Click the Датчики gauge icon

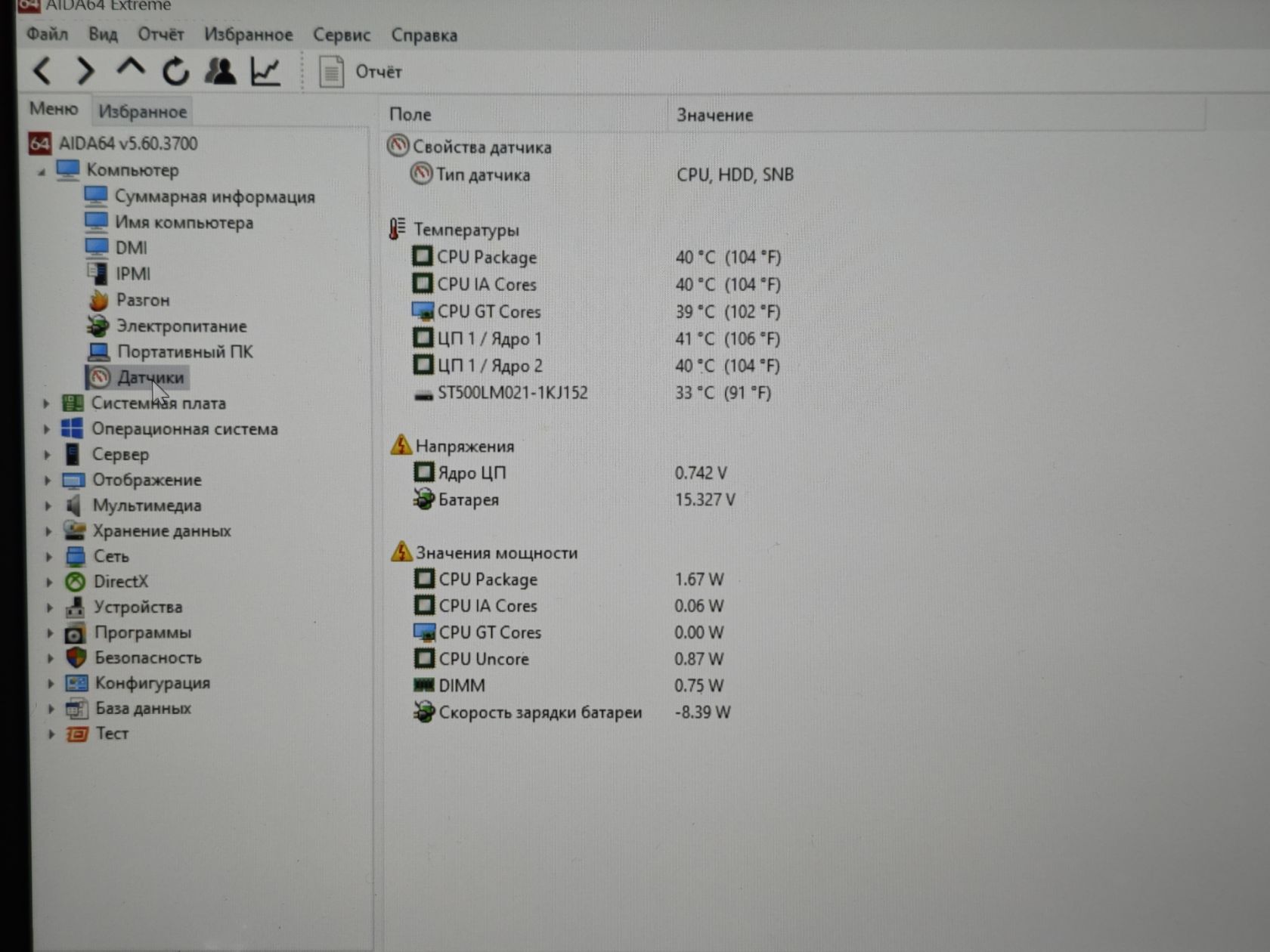click(100, 377)
